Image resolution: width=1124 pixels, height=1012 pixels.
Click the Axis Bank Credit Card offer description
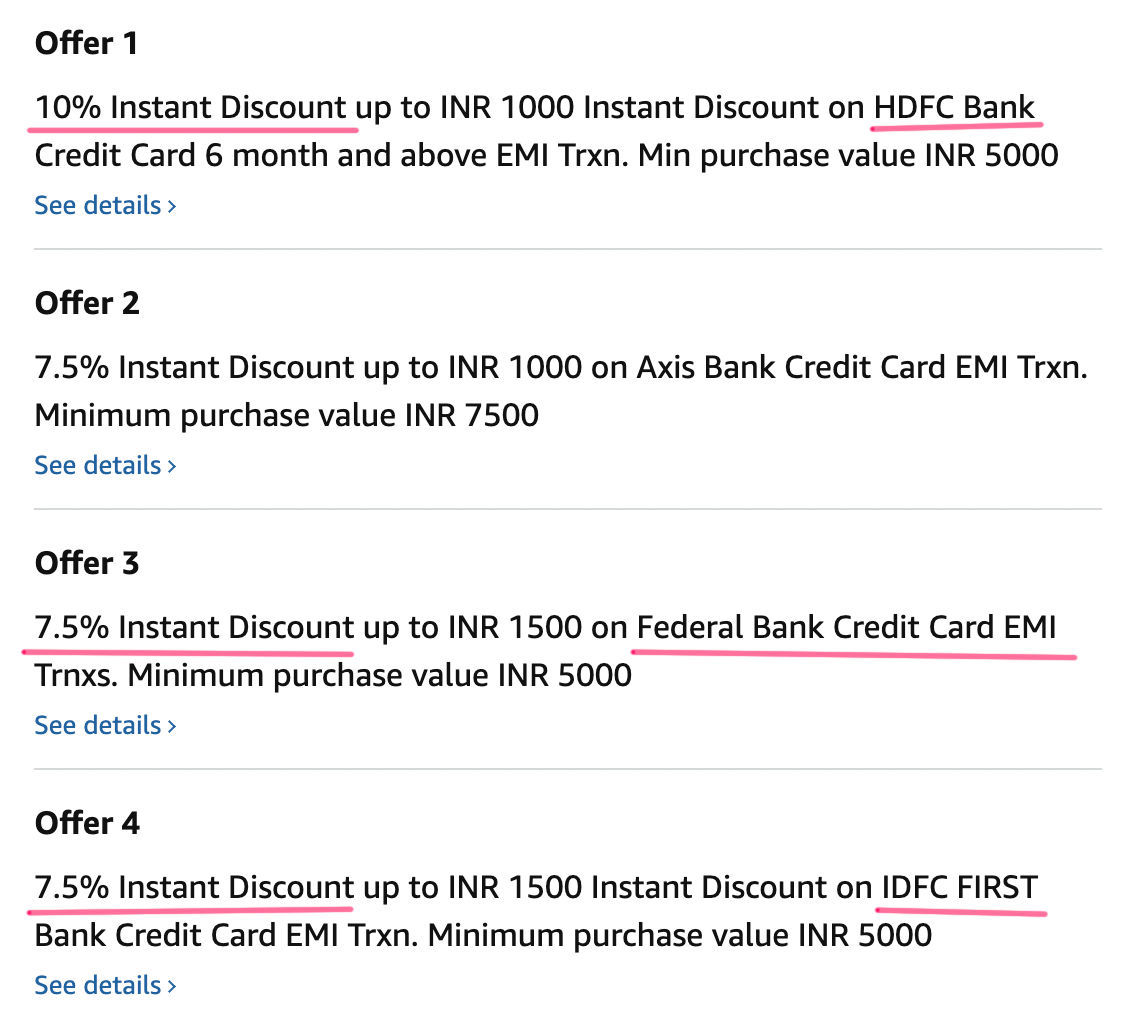click(x=561, y=391)
